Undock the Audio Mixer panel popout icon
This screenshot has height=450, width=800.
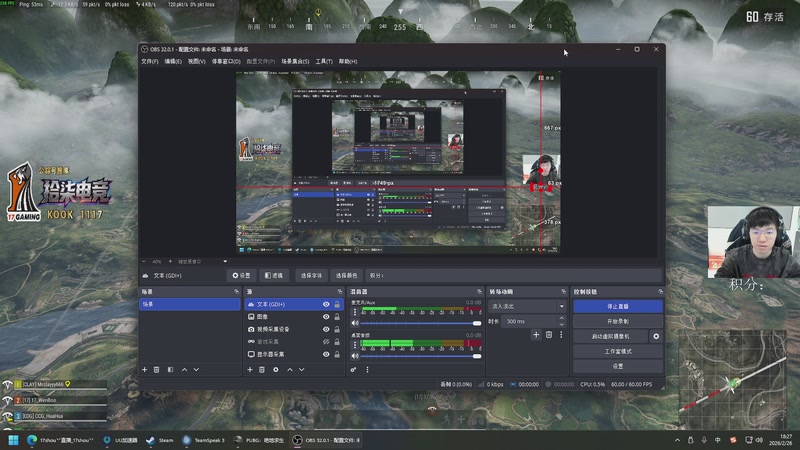click(x=479, y=291)
